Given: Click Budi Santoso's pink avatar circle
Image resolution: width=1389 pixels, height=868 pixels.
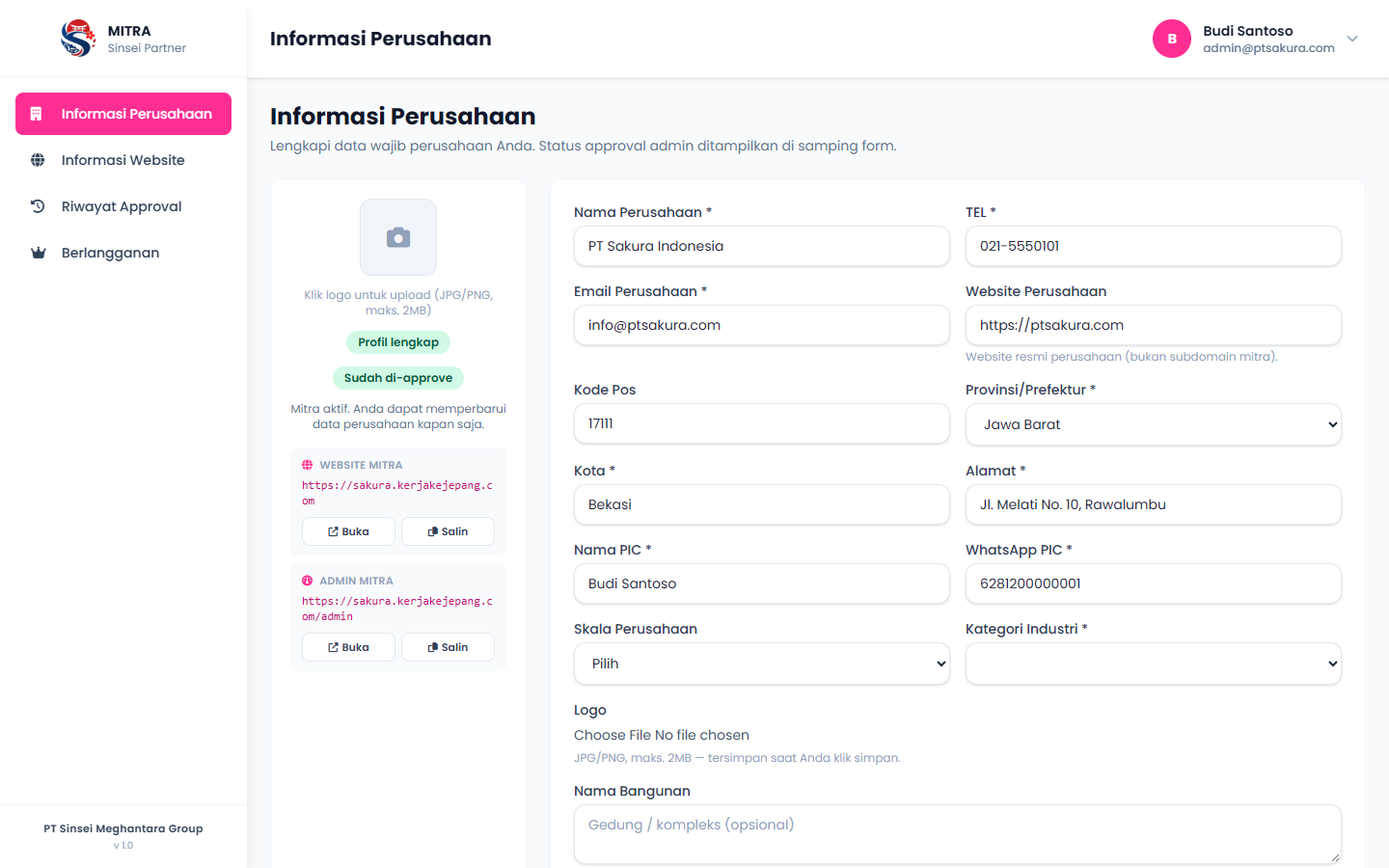Looking at the screenshot, I should pyautogui.click(x=1172, y=39).
